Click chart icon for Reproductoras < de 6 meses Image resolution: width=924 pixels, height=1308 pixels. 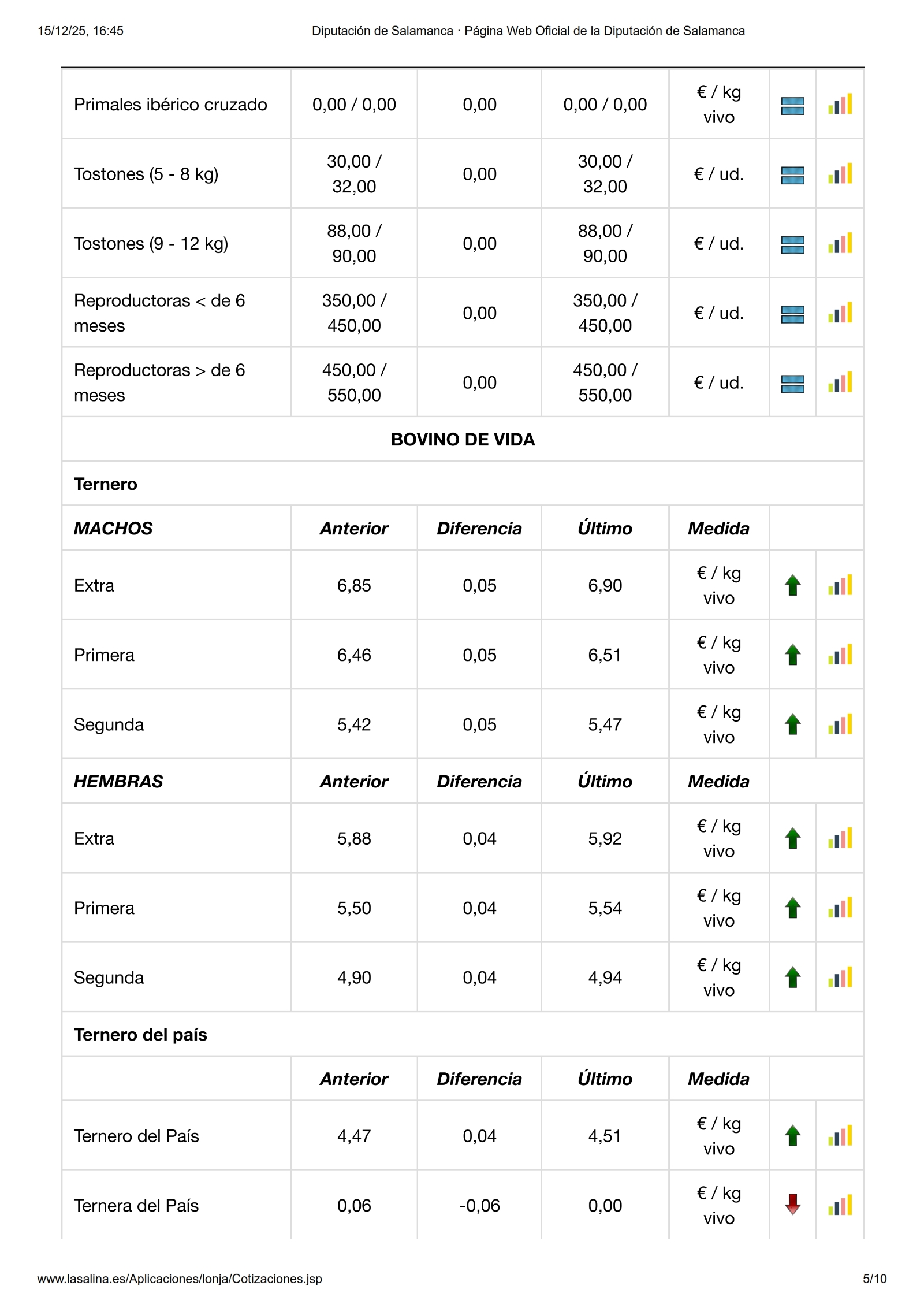(x=840, y=313)
